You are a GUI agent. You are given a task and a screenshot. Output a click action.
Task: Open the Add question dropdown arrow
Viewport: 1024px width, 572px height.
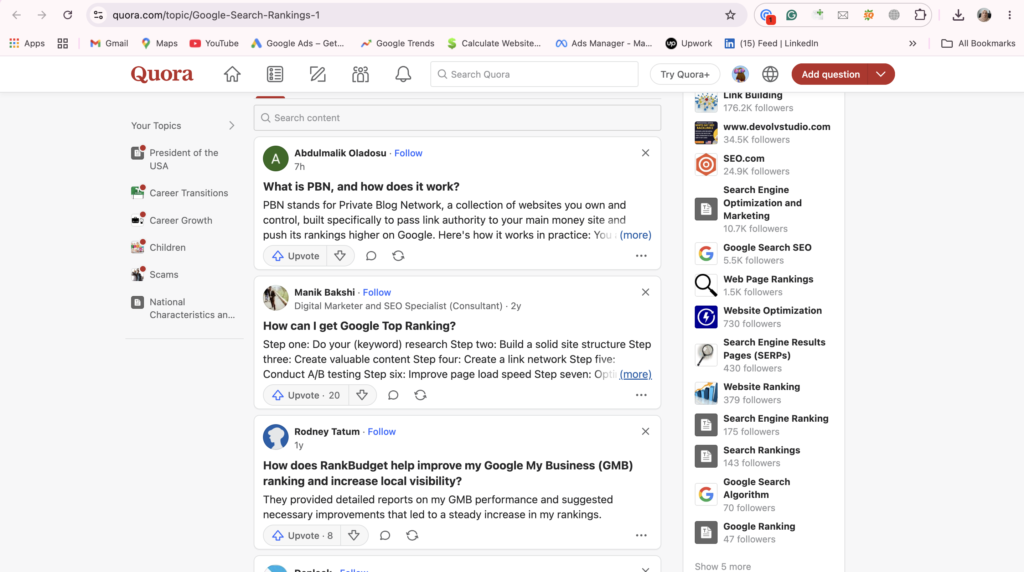(881, 74)
